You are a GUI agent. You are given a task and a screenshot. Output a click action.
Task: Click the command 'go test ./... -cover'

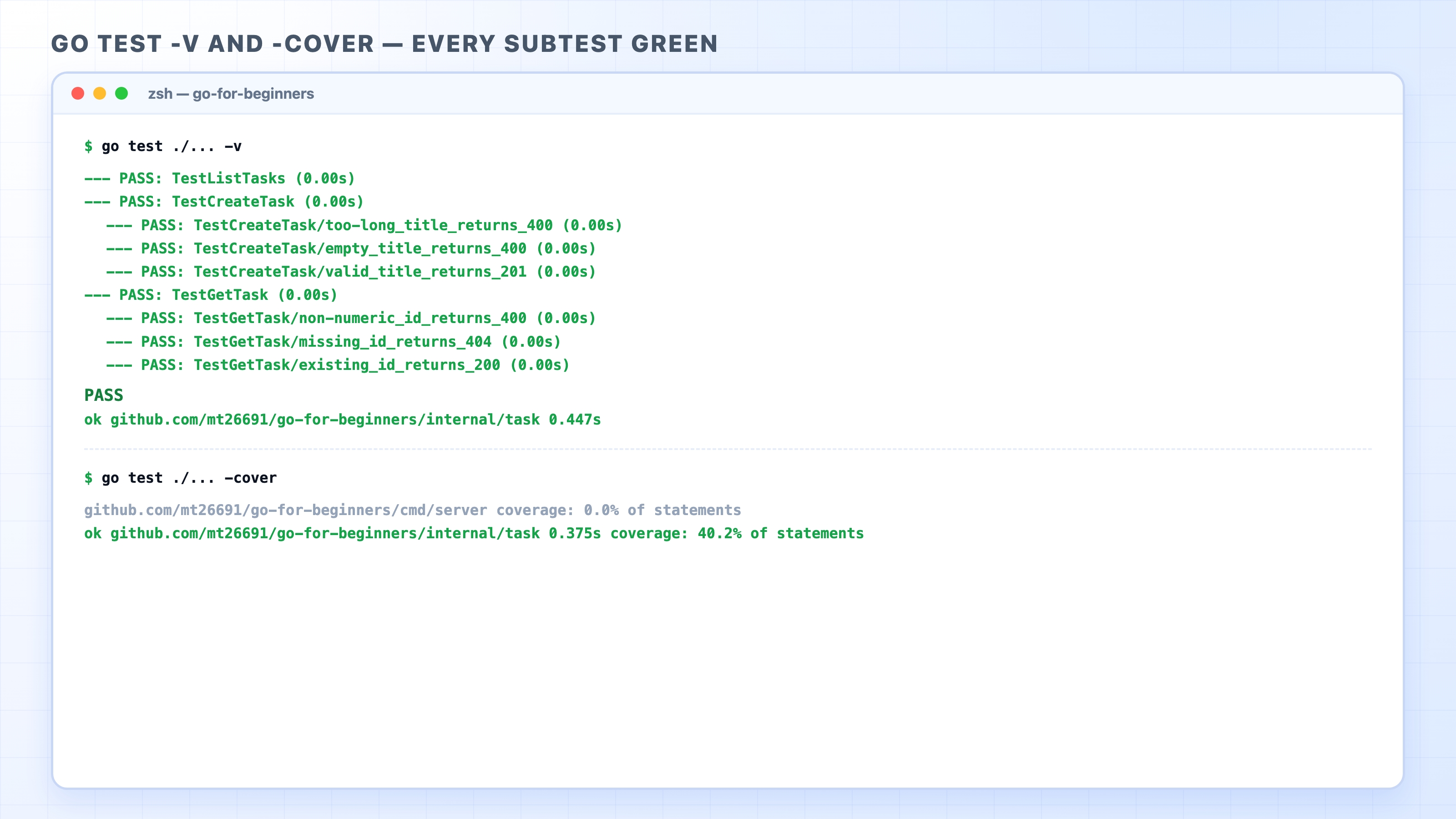pyautogui.click(x=189, y=478)
